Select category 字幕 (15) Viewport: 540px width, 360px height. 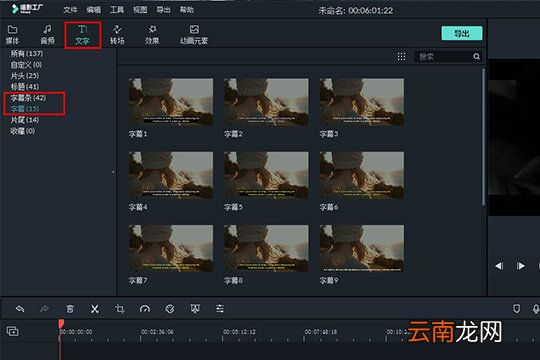tap(25, 109)
